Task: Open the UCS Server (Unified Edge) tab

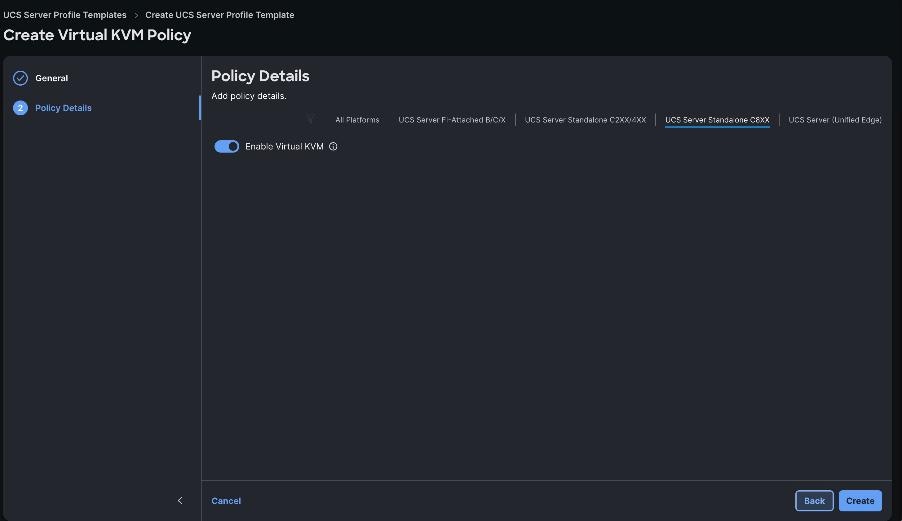Action: (x=835, y=120)
